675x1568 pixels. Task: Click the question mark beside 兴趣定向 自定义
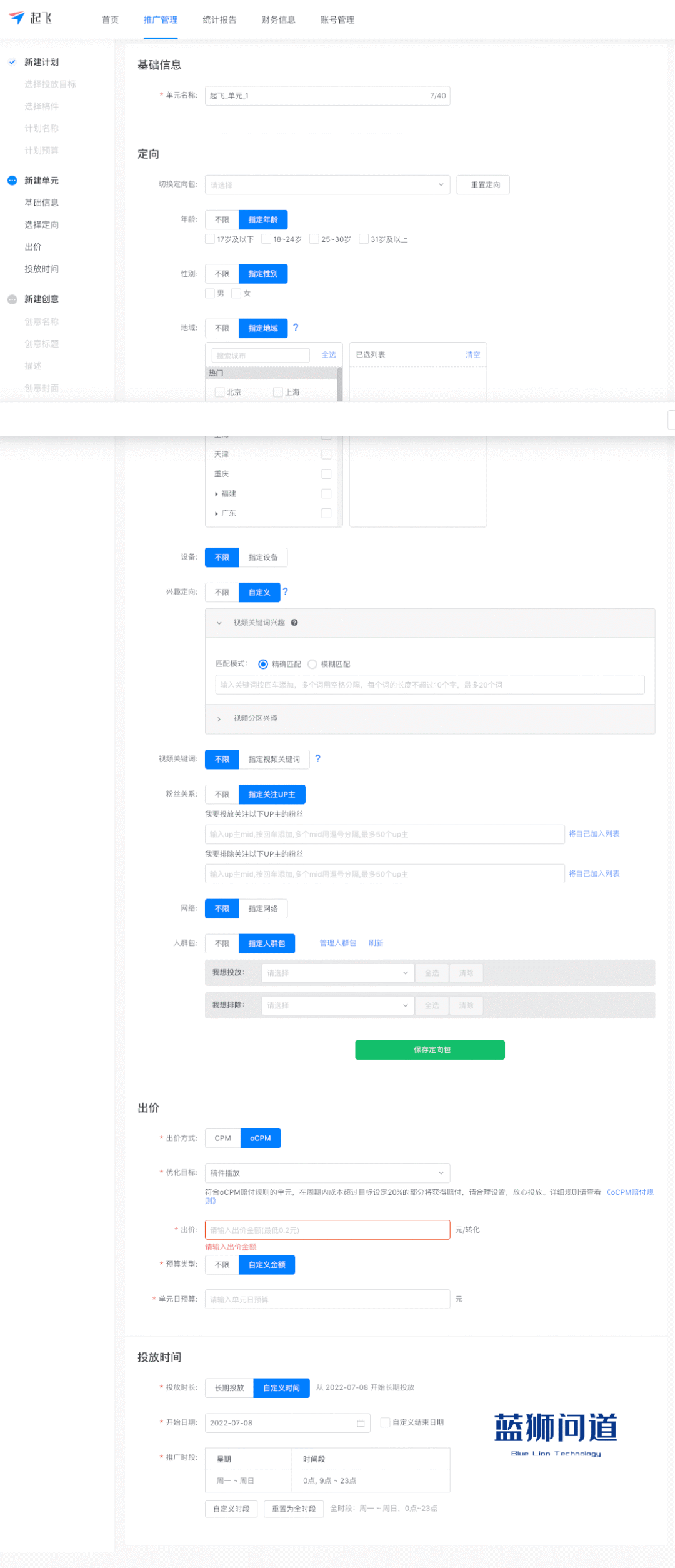click(x=285, y=591)
